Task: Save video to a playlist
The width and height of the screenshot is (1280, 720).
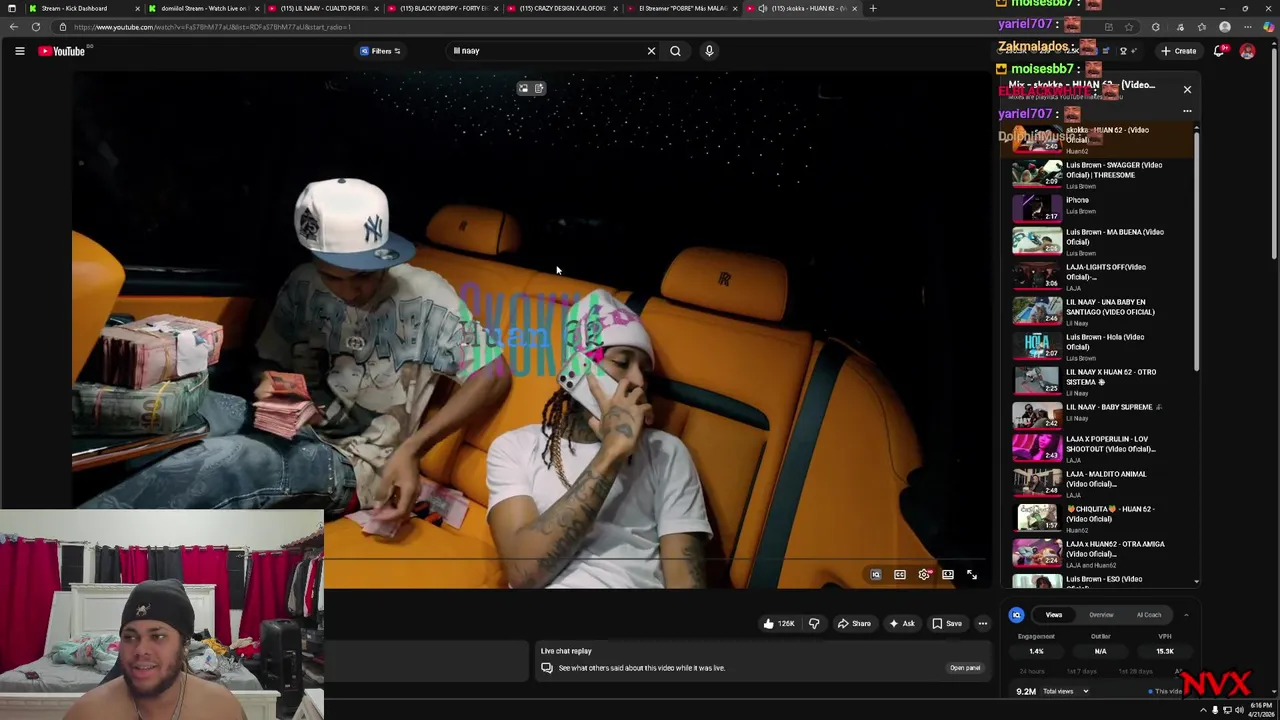Action: tap(947, 624)
